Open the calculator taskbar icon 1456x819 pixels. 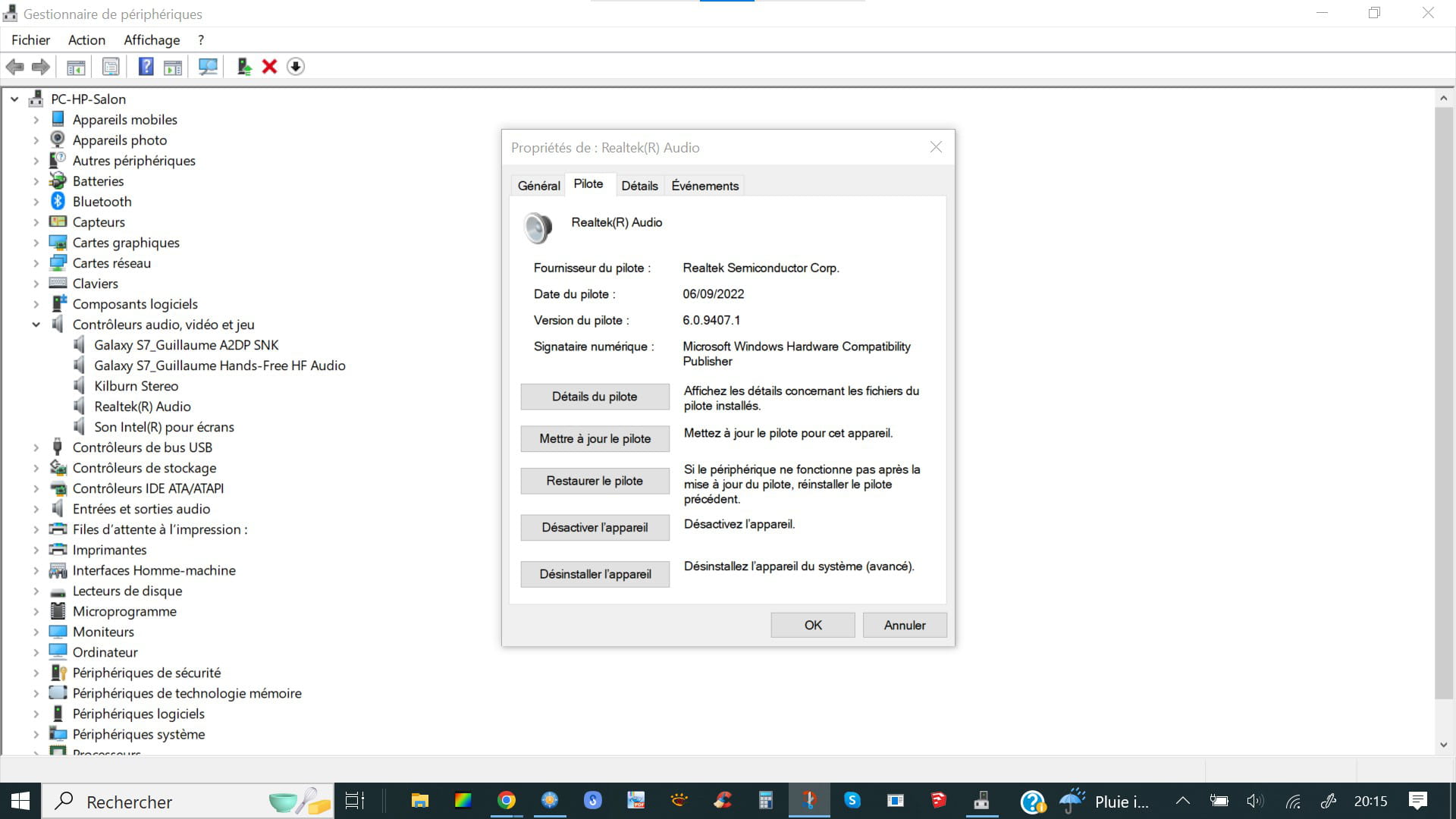(765, 801)
